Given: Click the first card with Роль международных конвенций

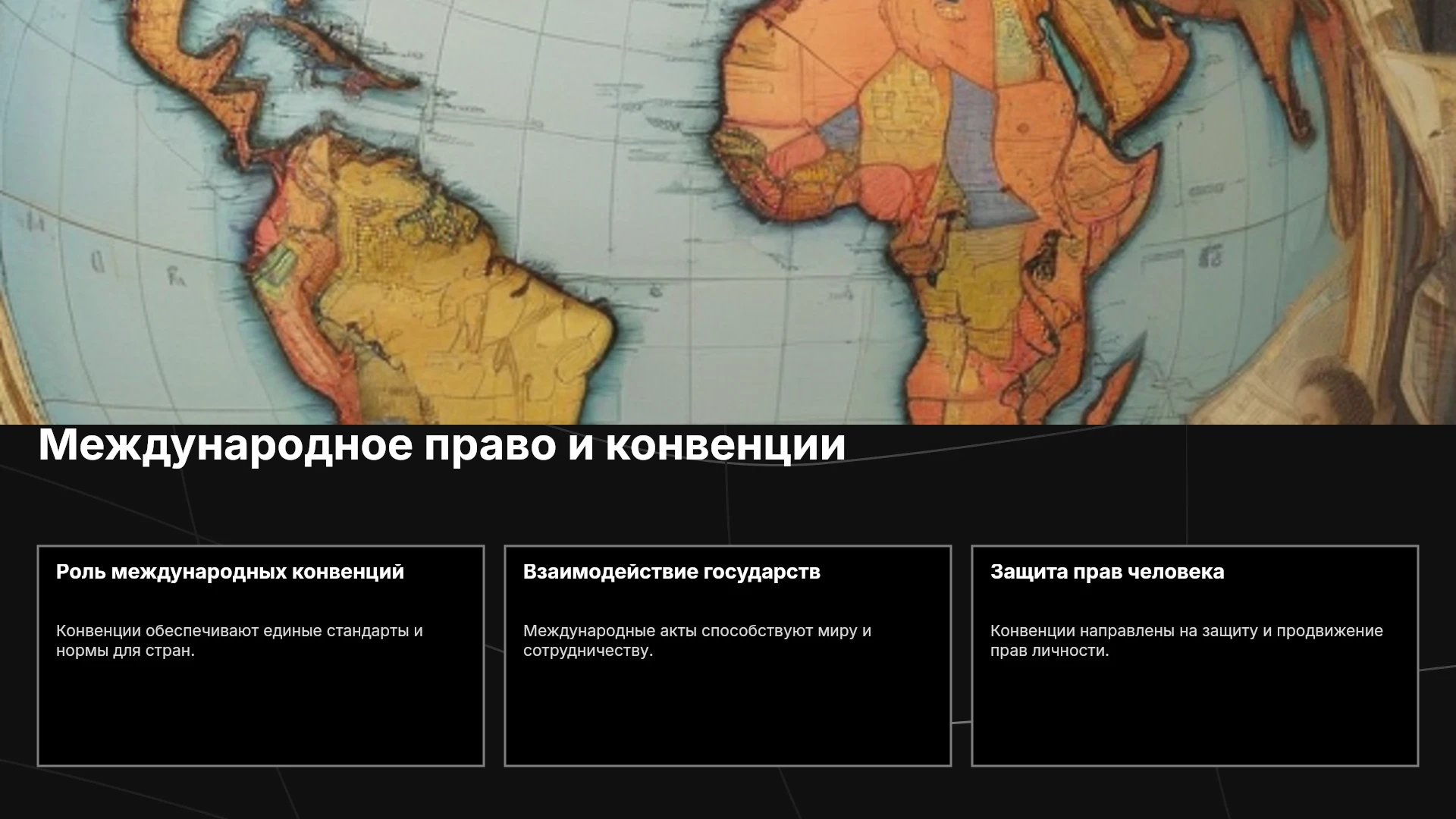Looking at the screenshot, I should pyautogui.click(x=261, y=656).
